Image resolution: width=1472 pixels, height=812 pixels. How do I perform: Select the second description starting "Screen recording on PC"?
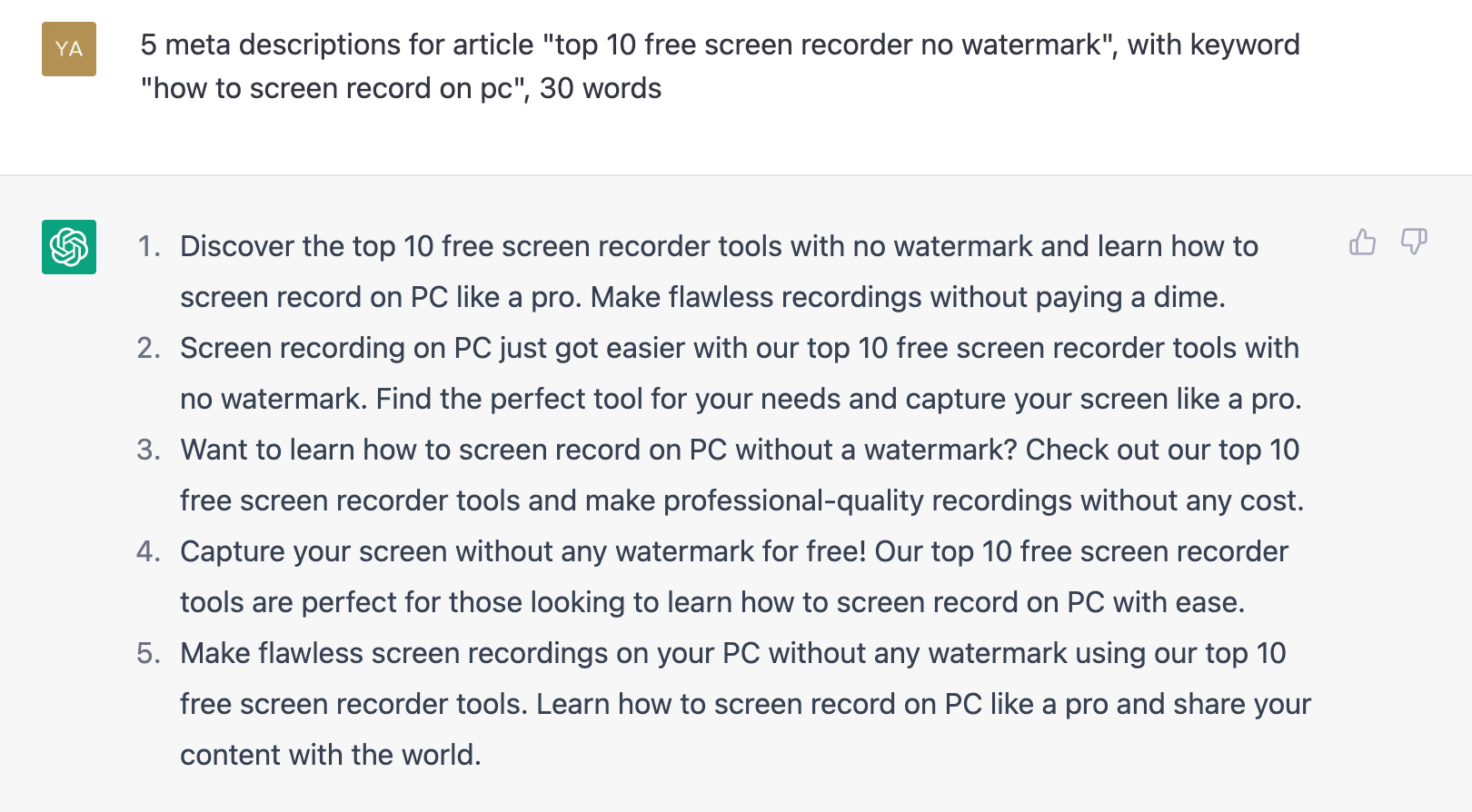[741, 373]
